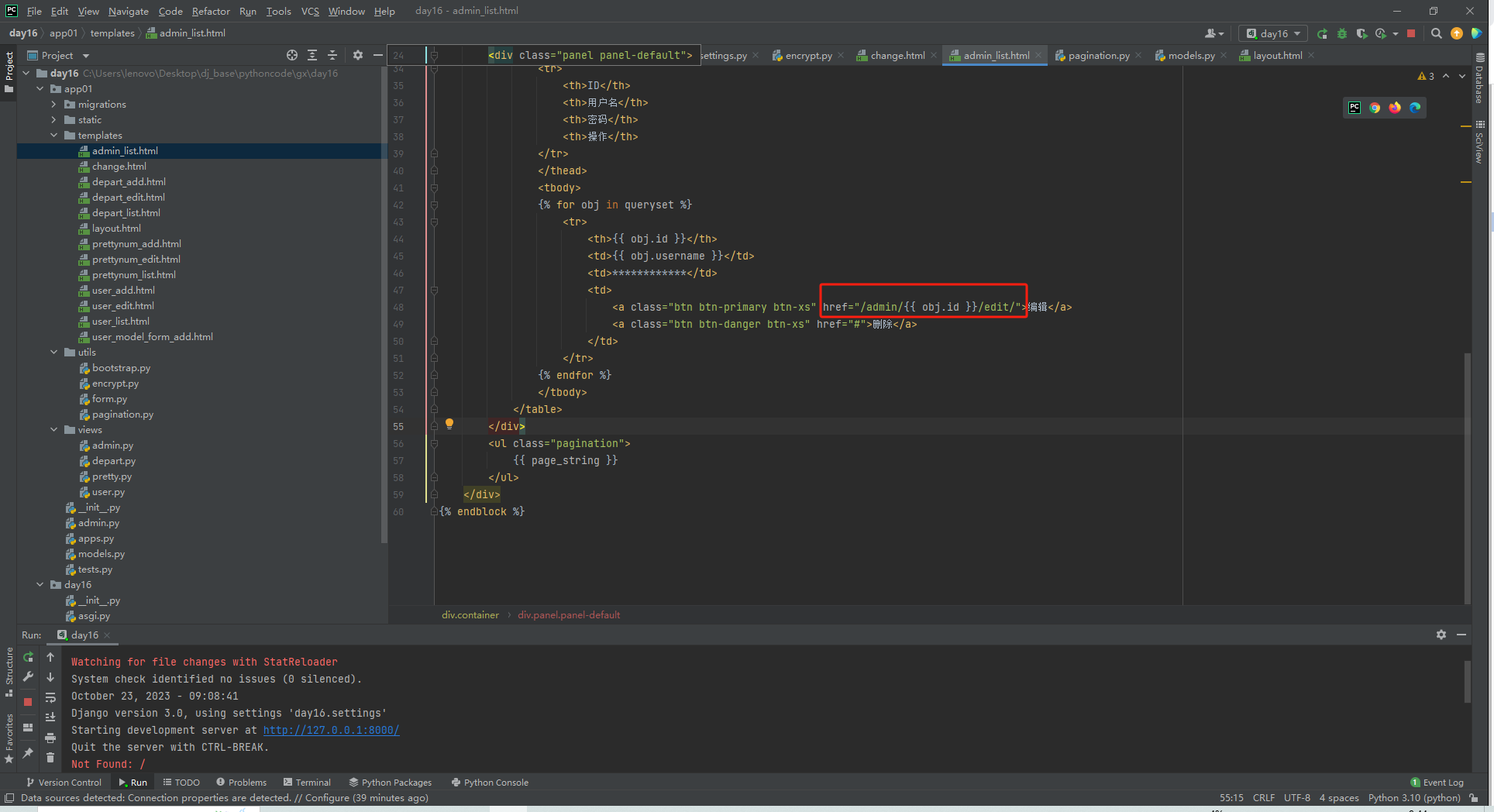1494x812 pixels.
Task: Open the Refactor menu
Action: click(211, 11)
